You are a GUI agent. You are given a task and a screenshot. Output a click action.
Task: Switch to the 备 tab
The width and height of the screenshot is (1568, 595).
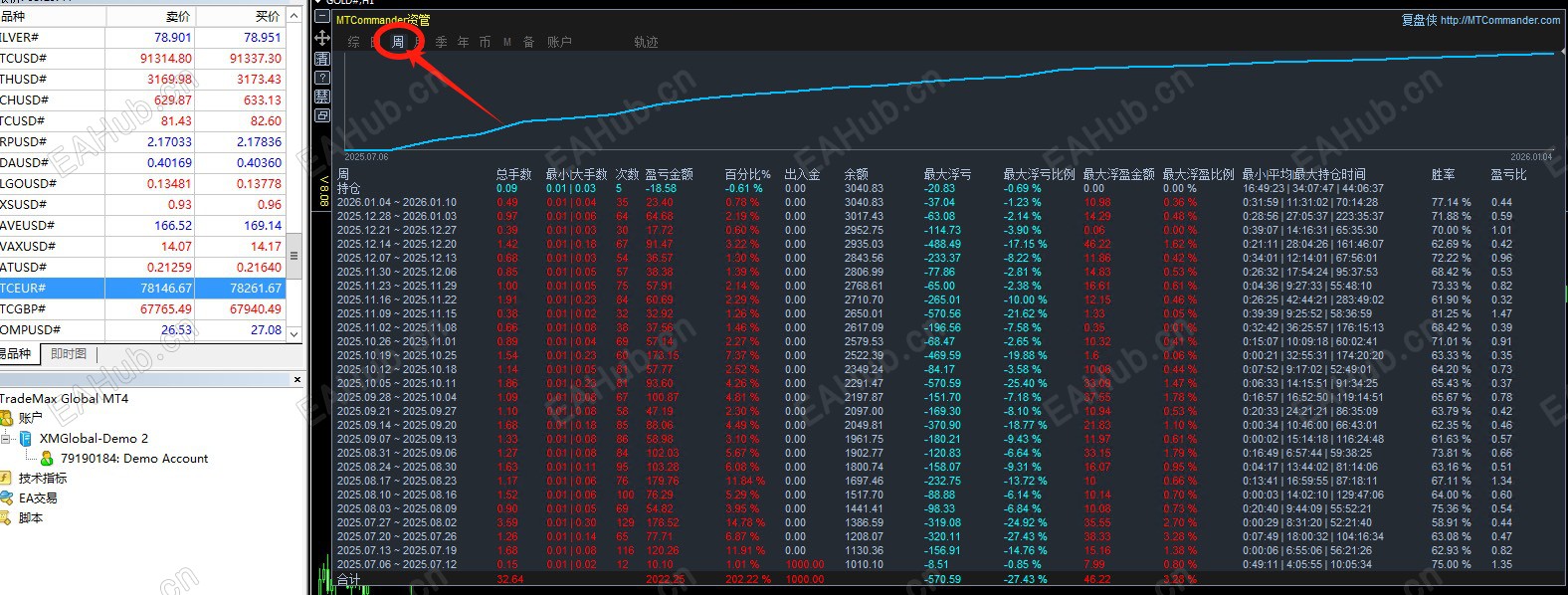pyautogui.click(x=529, y=42)
